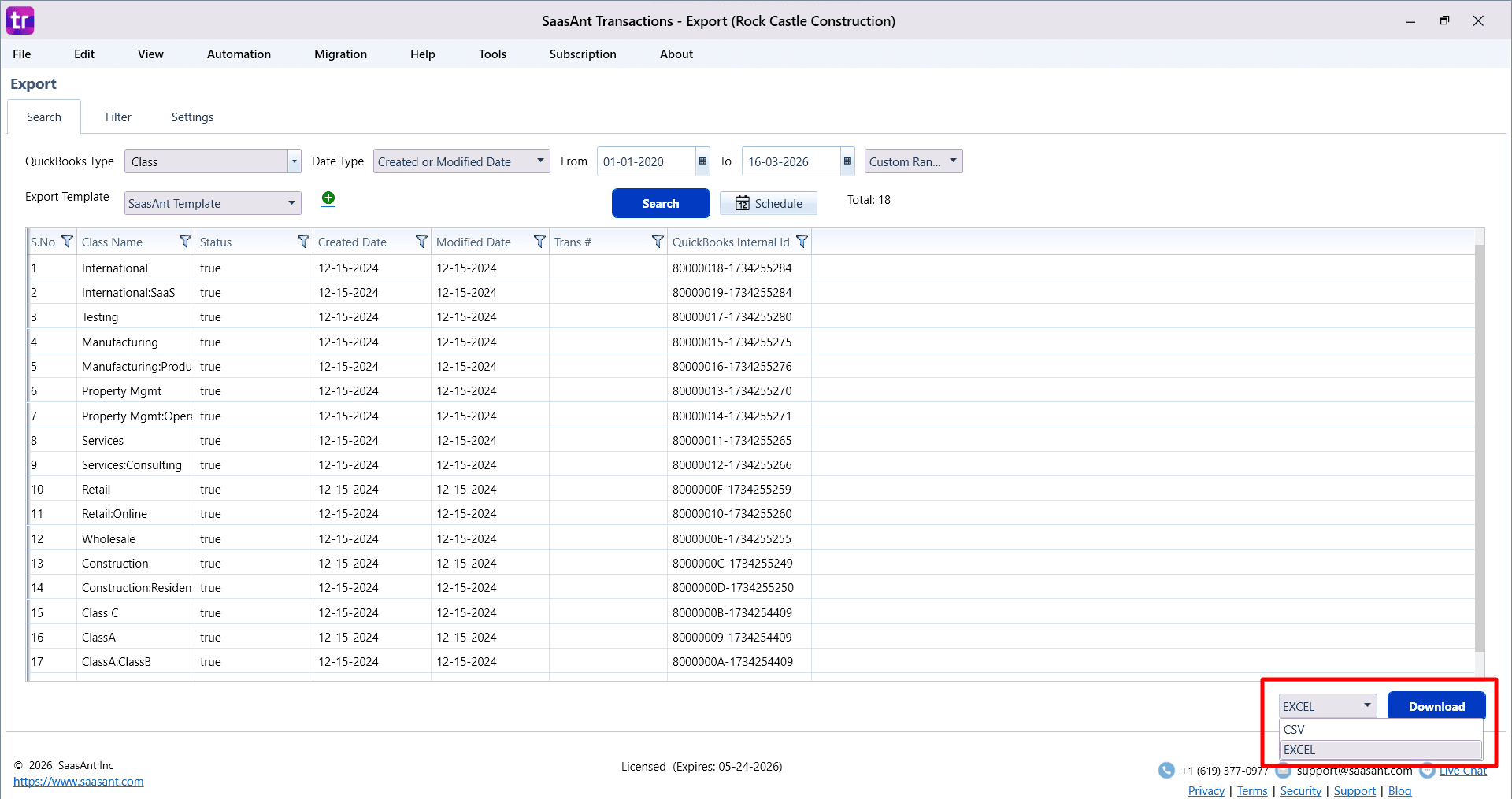
Task: Open the From date calendar picker
Action: pyautogui.click(x=702, y=161)
